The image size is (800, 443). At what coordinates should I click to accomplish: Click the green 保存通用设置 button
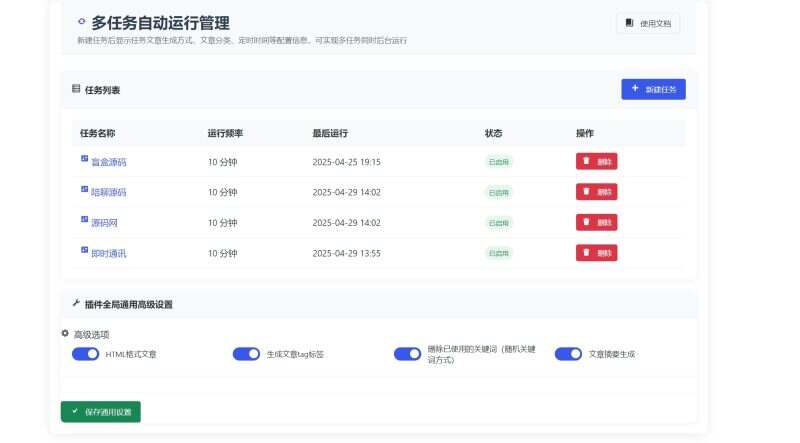point(101,412)
